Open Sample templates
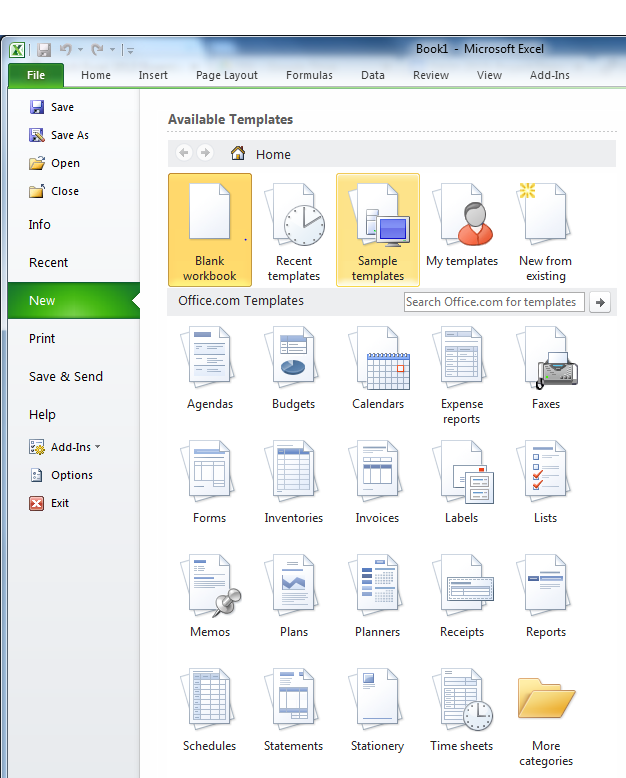 377,230
